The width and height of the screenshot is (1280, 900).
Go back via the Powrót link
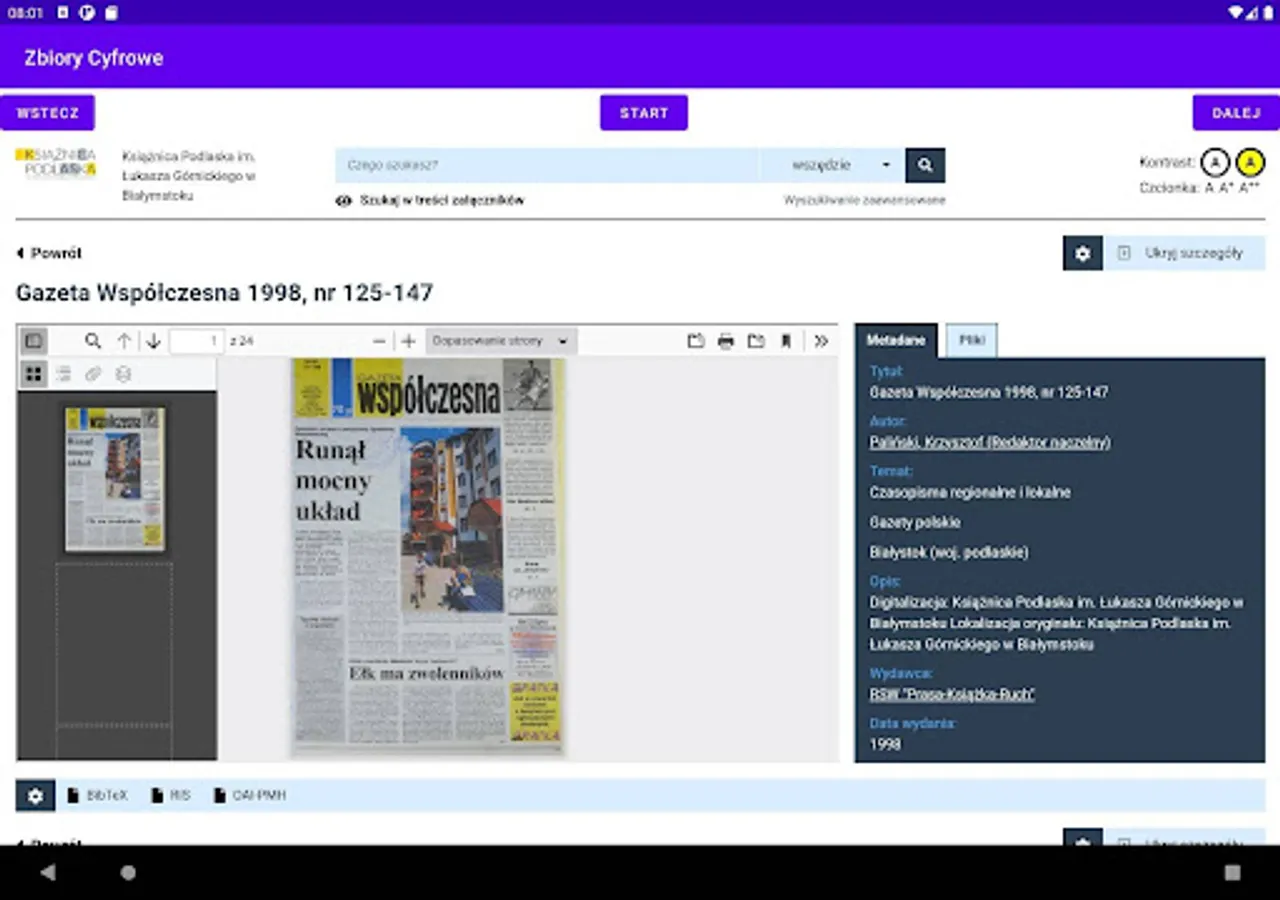coord(49,253)
